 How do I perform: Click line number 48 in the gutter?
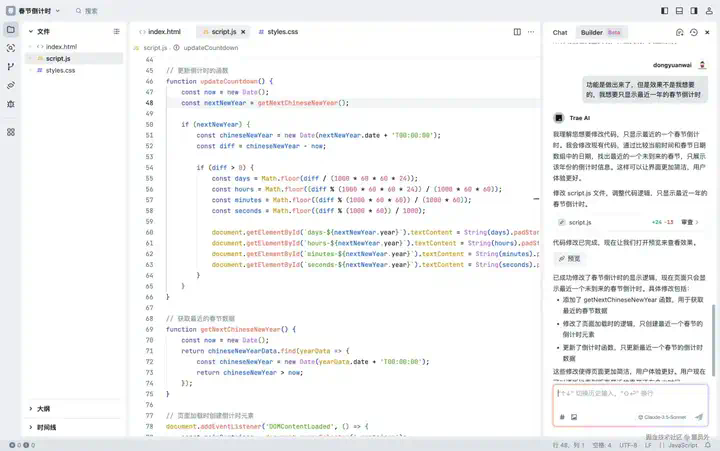pos(149,103)
